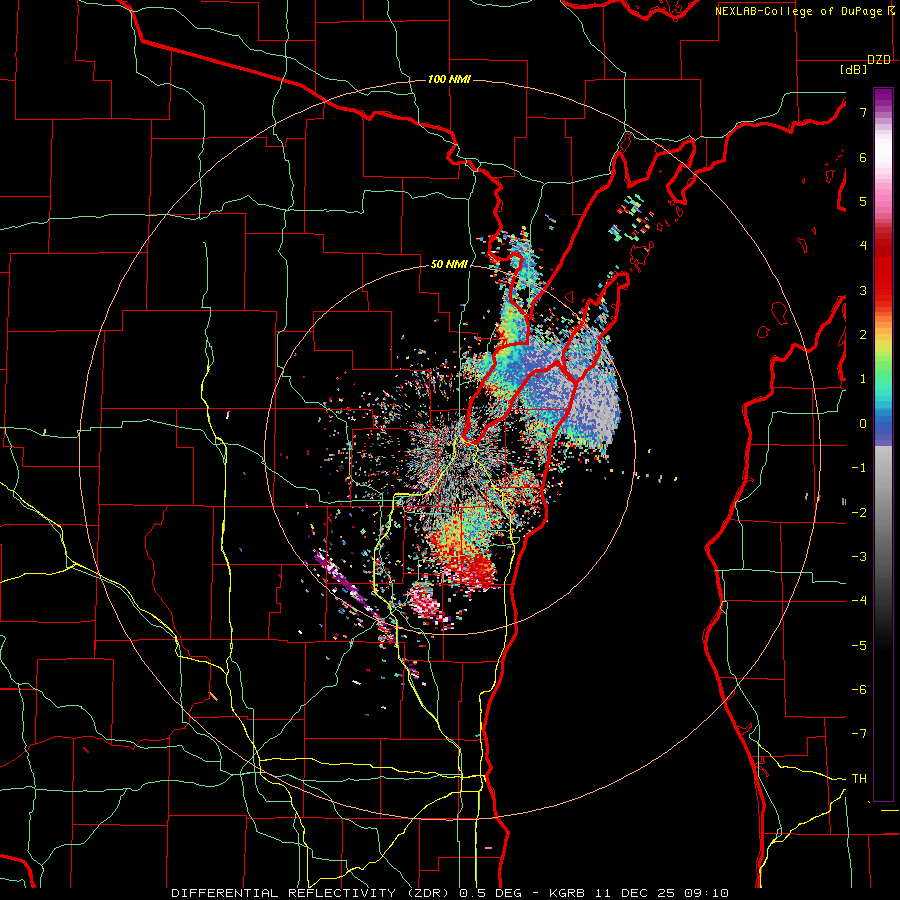Click the 3 value on color scale

(x=863, y=290)
